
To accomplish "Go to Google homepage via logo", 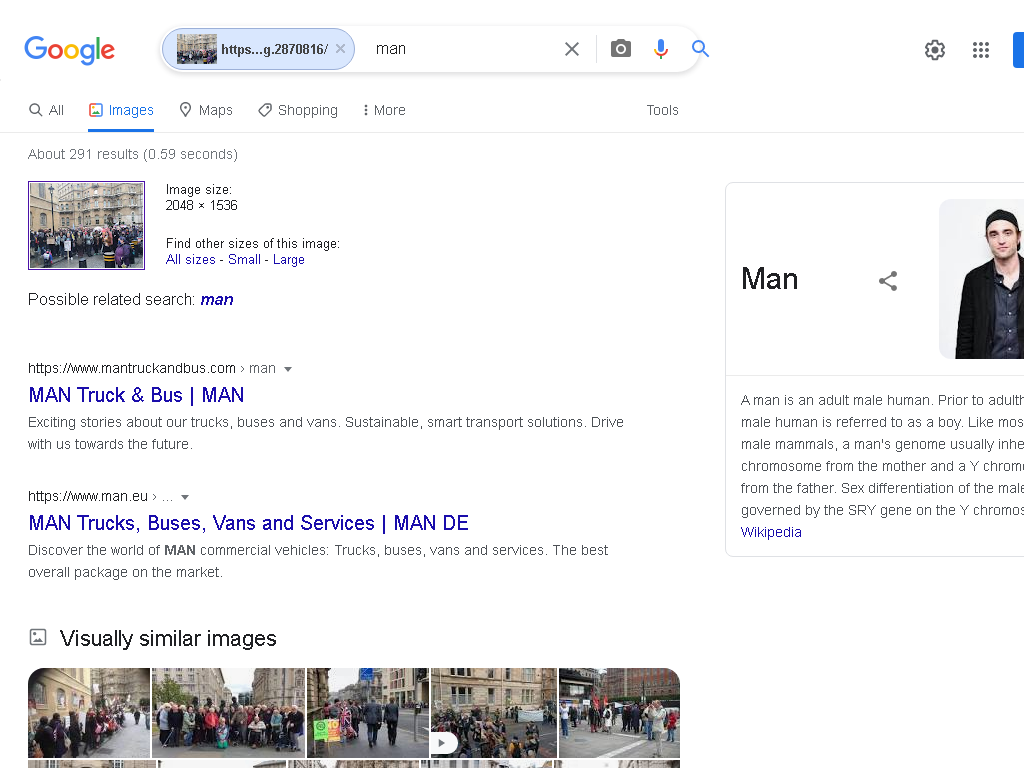I will [69, 50].
